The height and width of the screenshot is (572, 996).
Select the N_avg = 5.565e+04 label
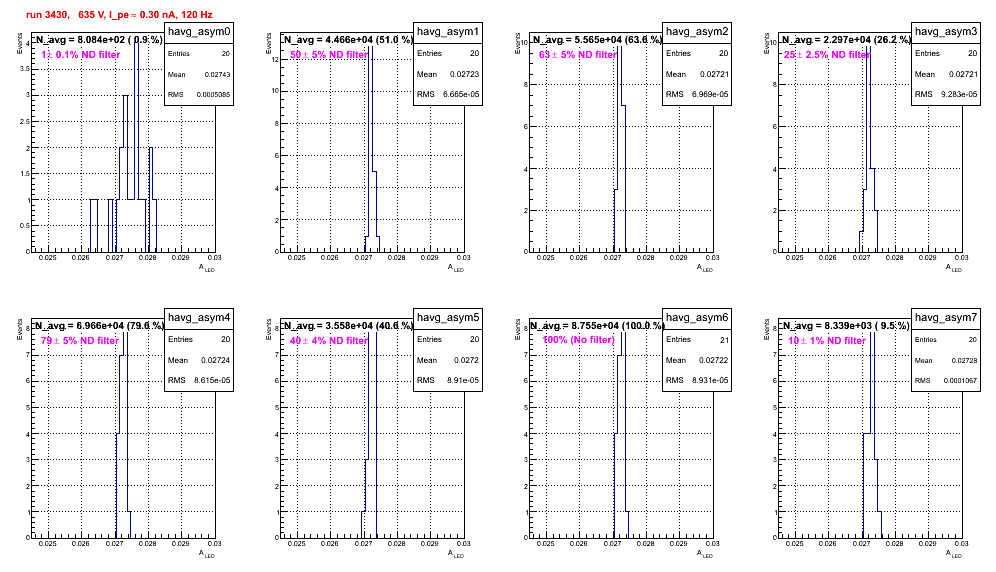(x=597, y=40)
